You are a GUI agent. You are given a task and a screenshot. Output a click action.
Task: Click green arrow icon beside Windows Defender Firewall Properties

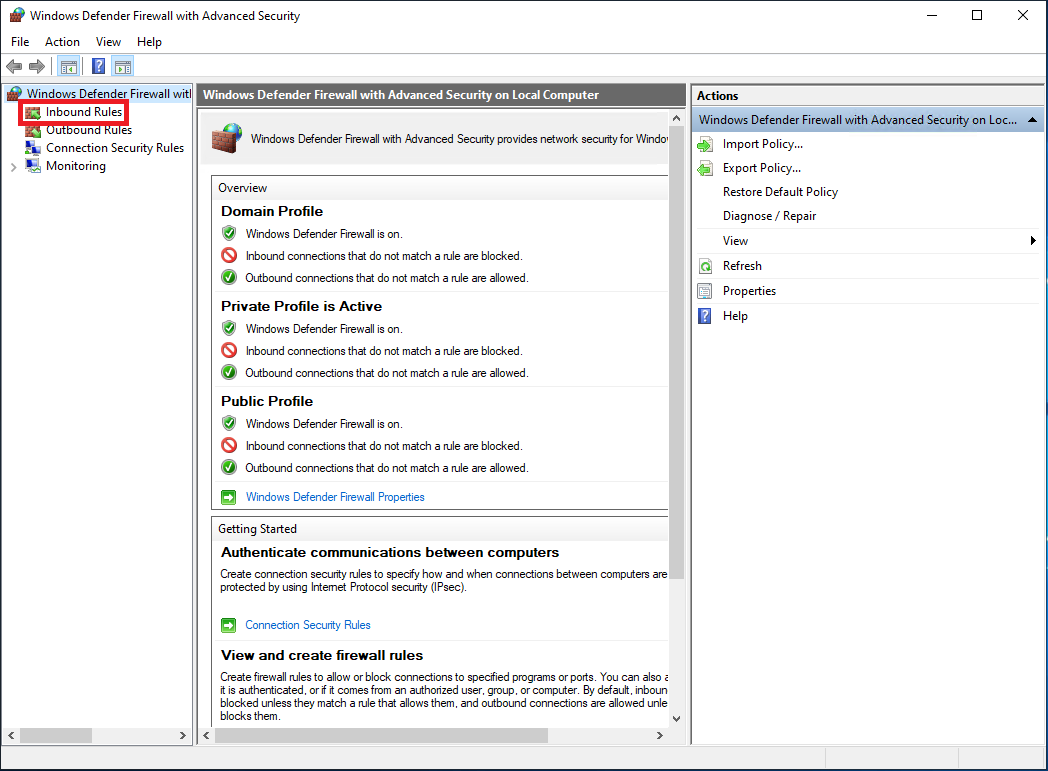229,497
